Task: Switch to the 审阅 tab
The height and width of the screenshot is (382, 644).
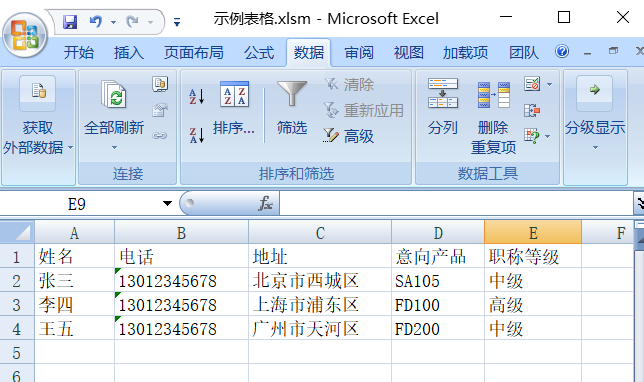Action: click(x=359, y=53)
